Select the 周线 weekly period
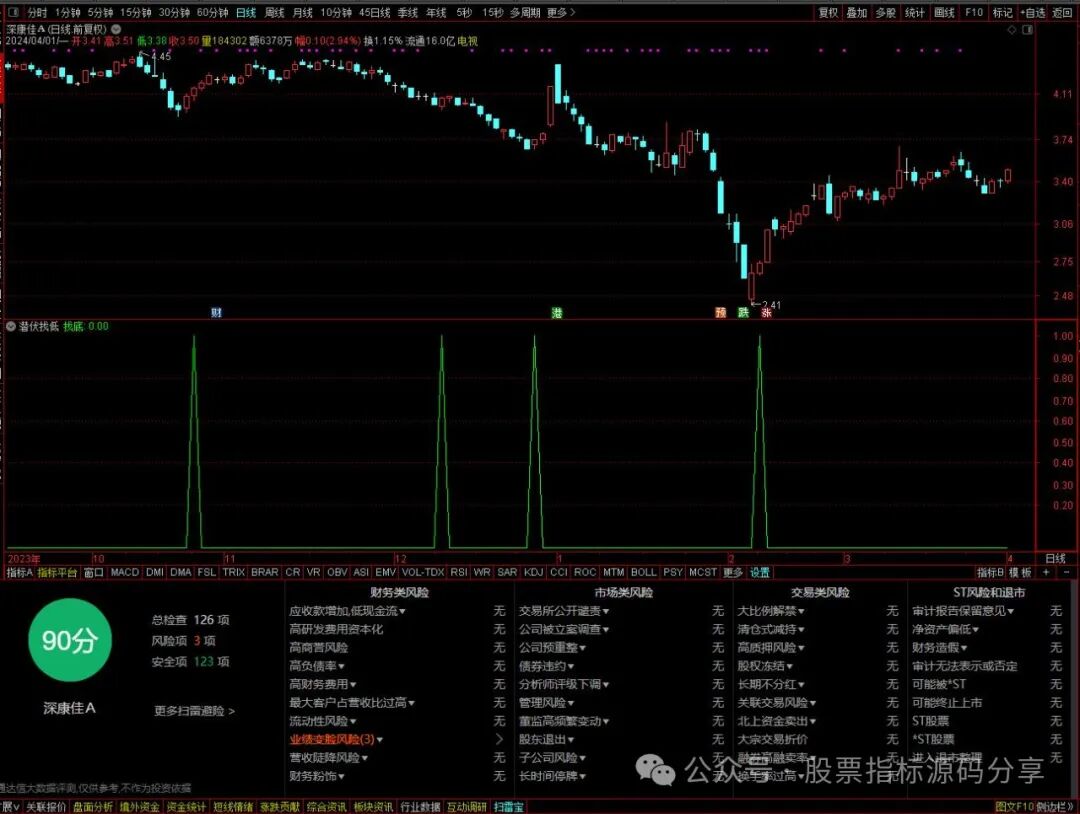The image size is (1080, 814). click(275, 12)
